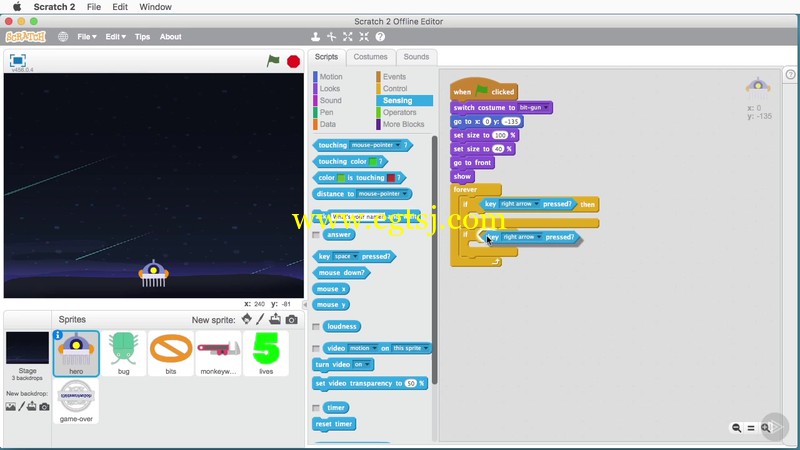Paint a new backdrop
800x450 pixels.
coord(21,407)
